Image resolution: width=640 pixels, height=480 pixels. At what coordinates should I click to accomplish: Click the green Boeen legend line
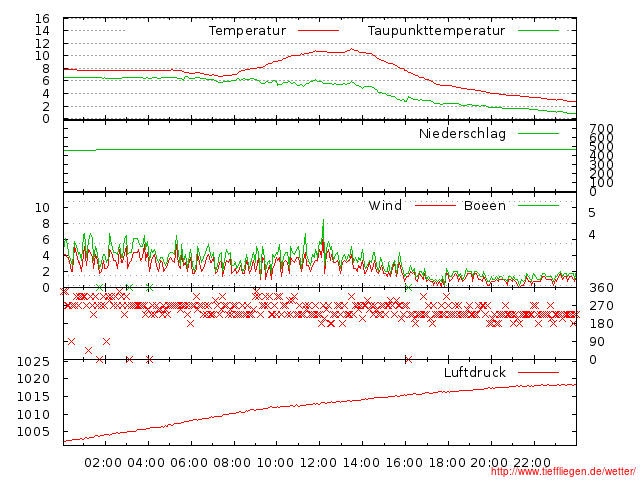(x=538, y=205)
